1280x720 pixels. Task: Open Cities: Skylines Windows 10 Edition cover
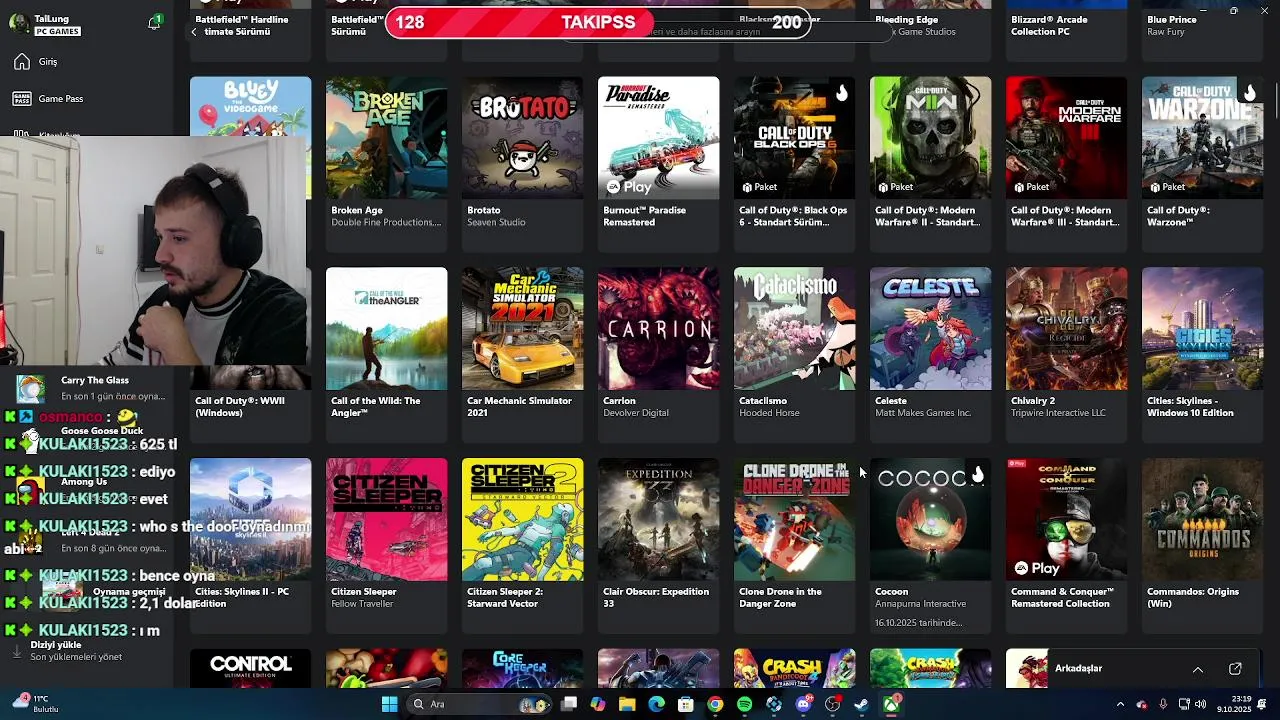(1202, 329)
